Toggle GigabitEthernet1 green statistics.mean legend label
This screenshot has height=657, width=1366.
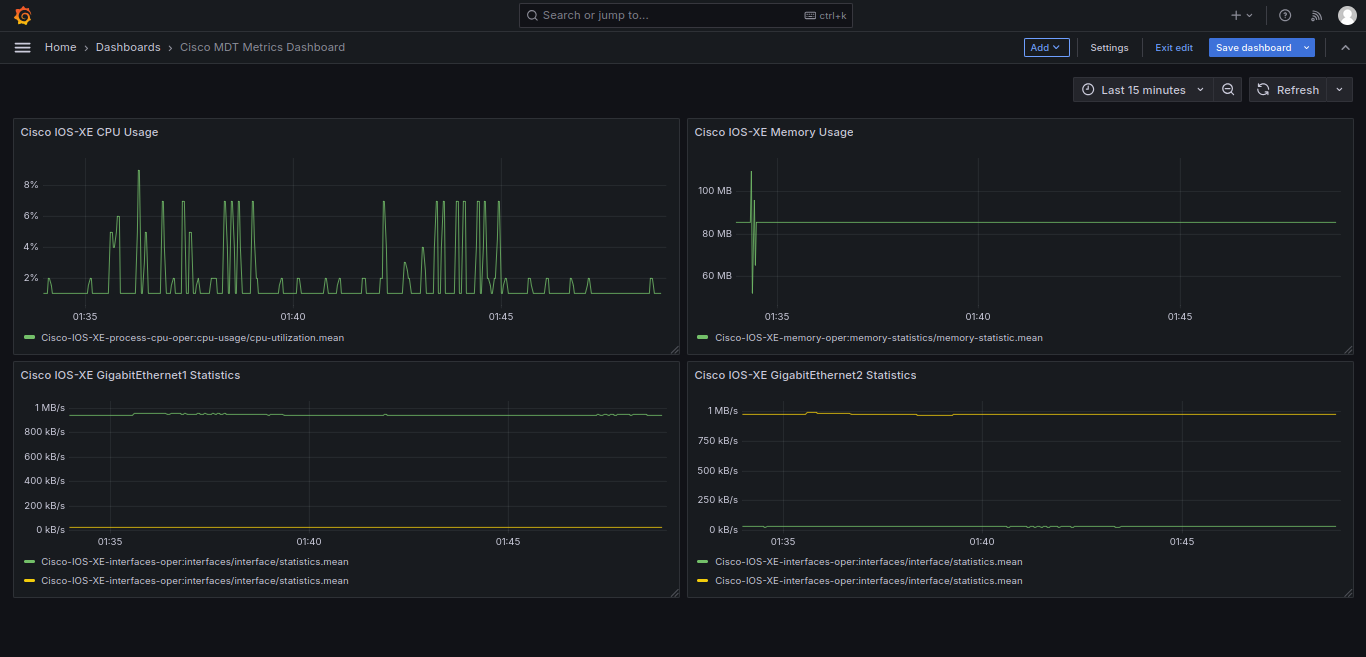[x=195, y=562]
